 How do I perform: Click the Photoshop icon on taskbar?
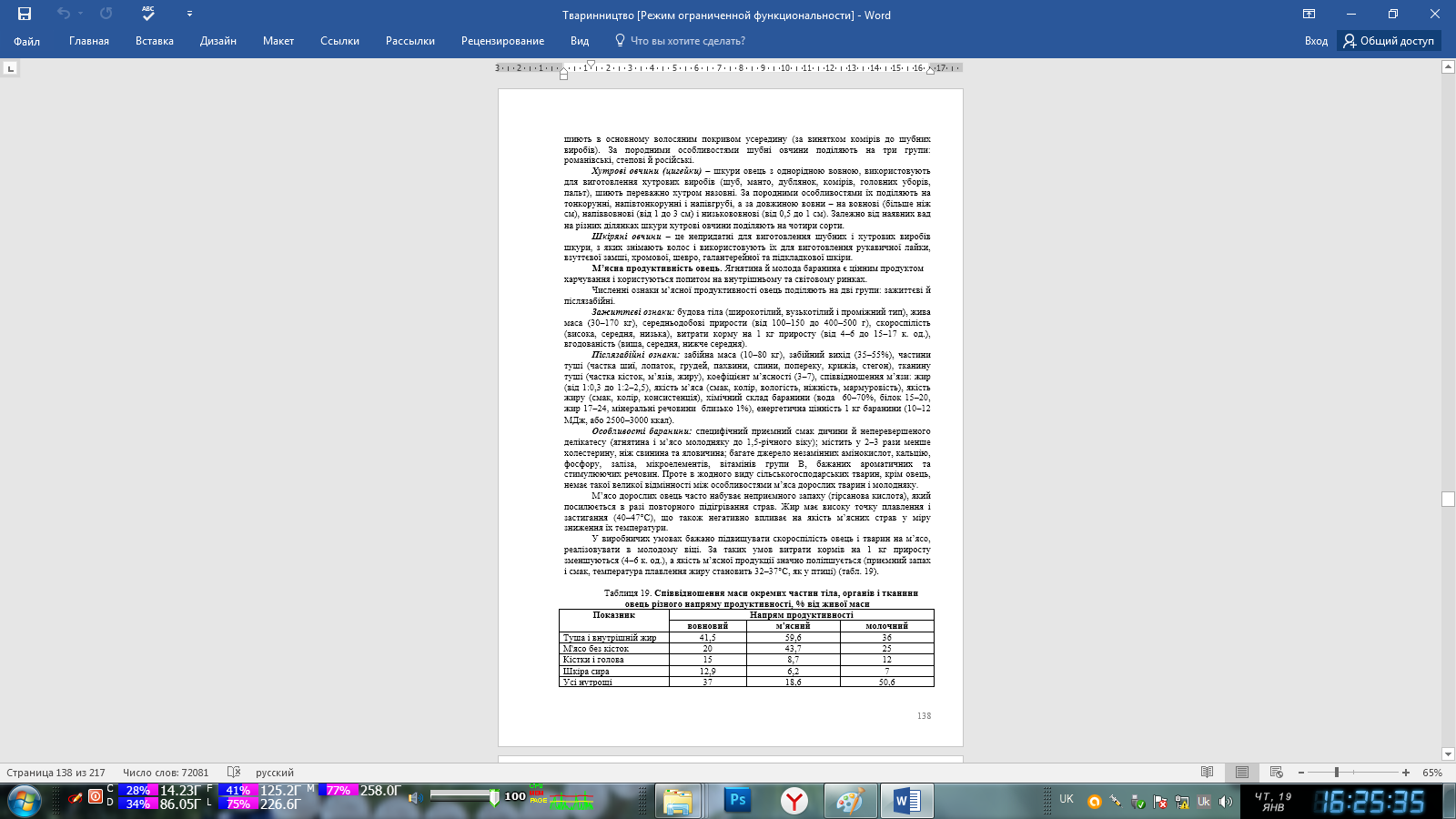pos(737,801)
